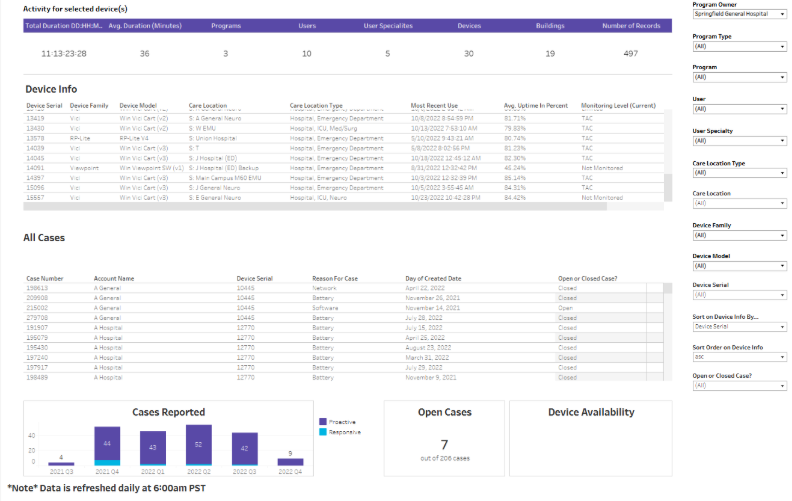
Task: Click the purple Proactive legend swatch
Action: [322, 422]
